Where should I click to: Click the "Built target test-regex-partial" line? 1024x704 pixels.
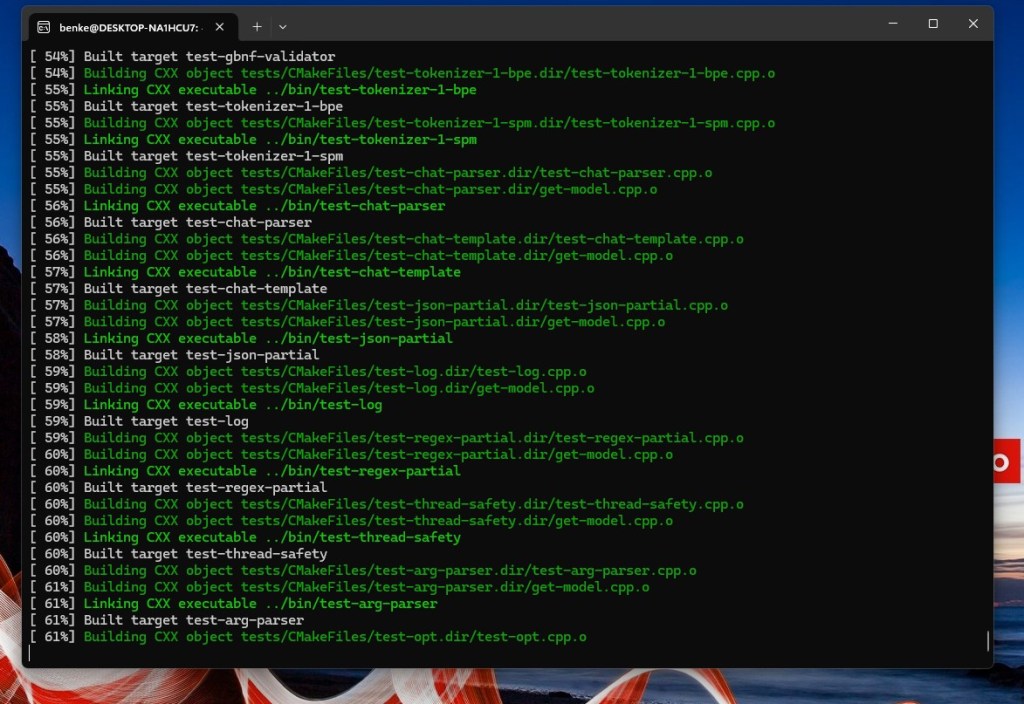(205, 488)
